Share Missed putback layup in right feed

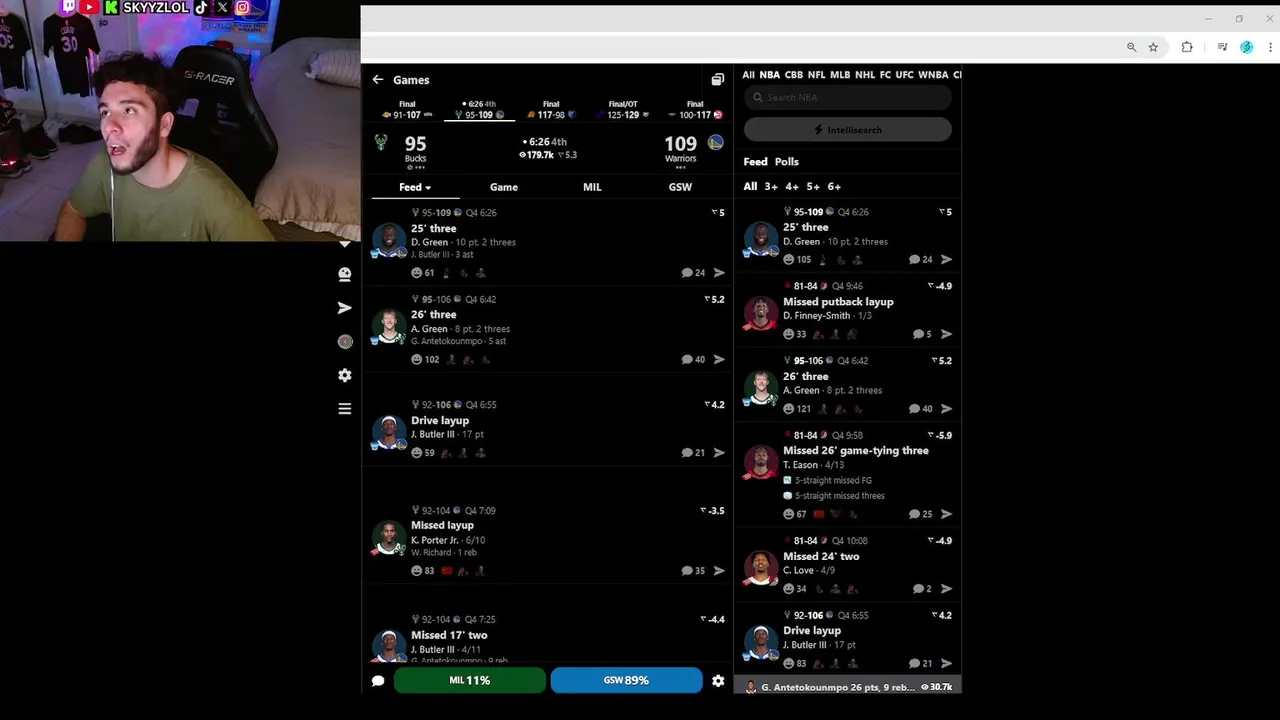click(x=946, y=334)
